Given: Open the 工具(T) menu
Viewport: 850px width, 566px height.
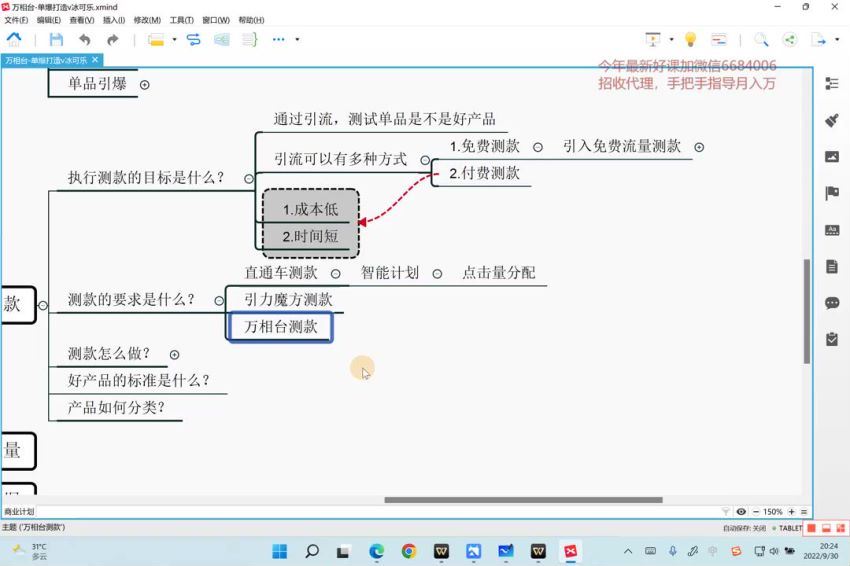Looking at the screenshot, I should pyautogui.click(x=181, y=20).
